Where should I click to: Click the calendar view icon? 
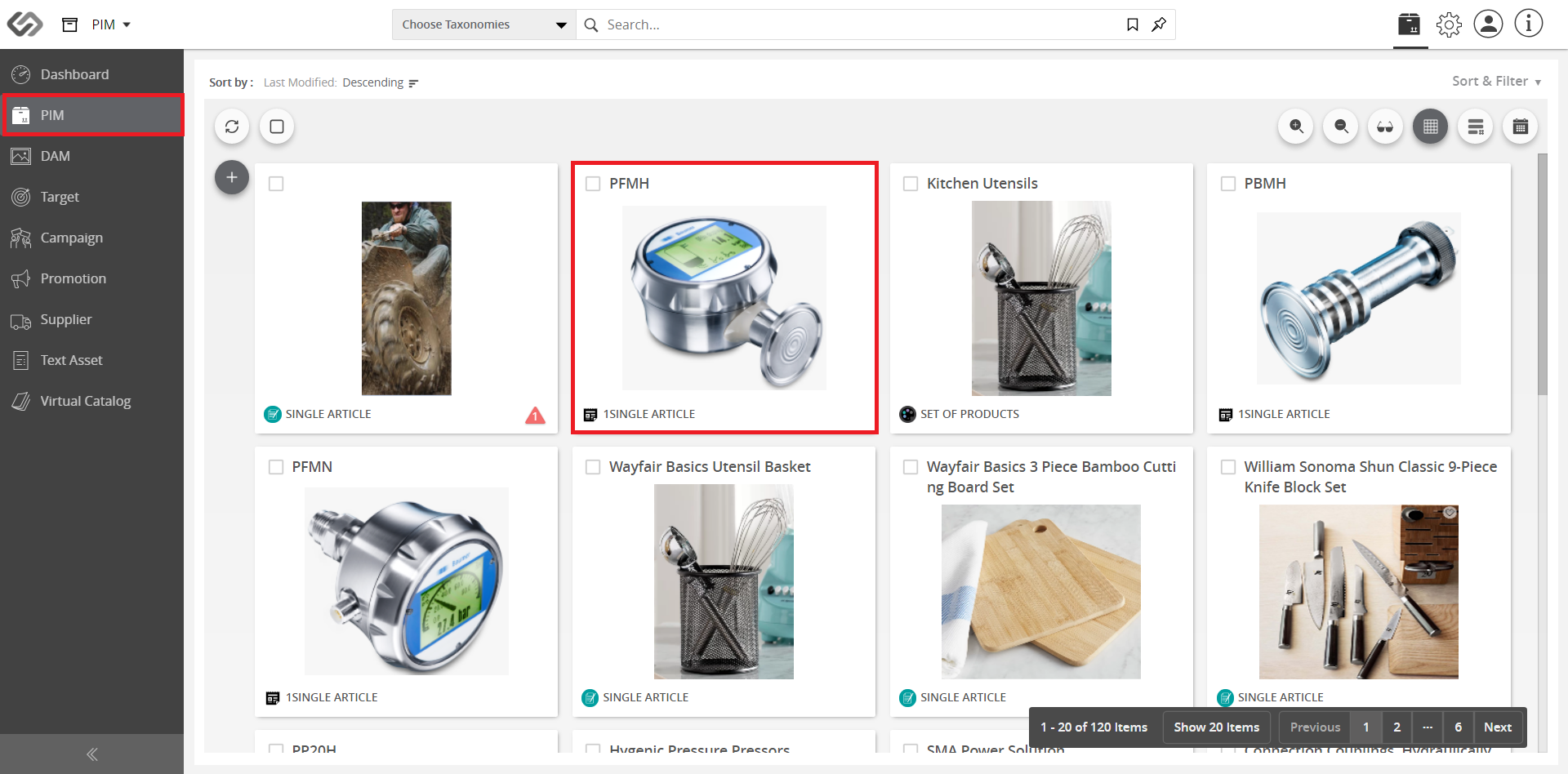(x=1521, y=127)
